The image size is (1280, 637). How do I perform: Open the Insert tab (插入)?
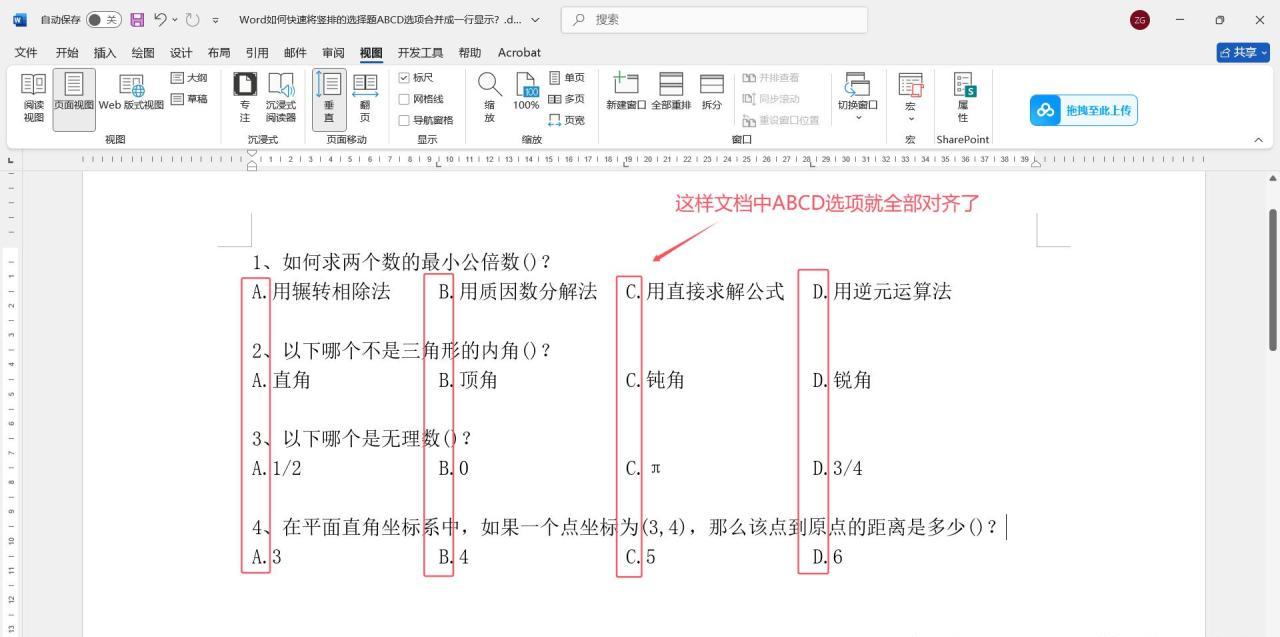[x=105, y=53]
